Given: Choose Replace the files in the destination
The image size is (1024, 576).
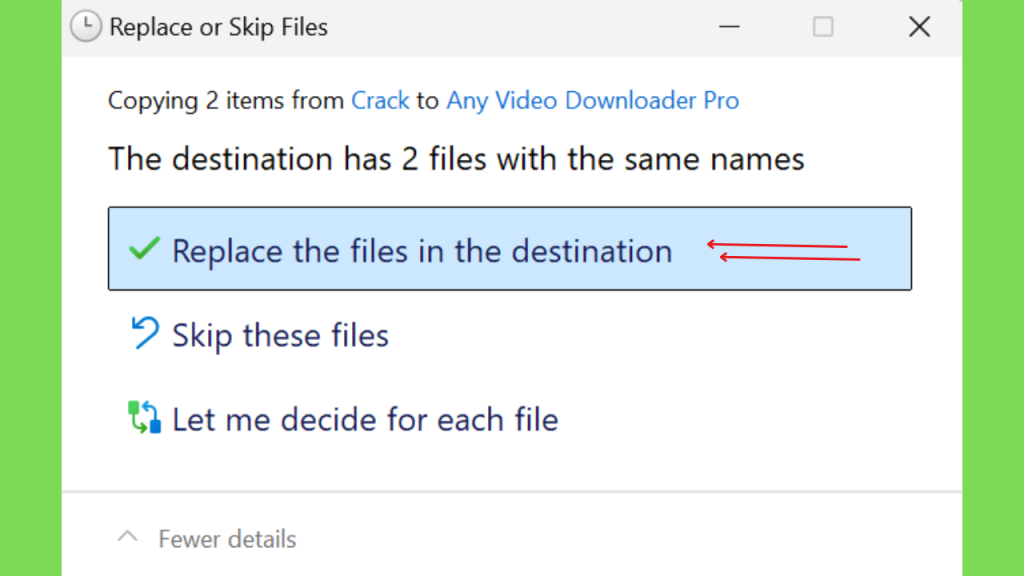Looking at the screenshot, I should coord(510,249).
